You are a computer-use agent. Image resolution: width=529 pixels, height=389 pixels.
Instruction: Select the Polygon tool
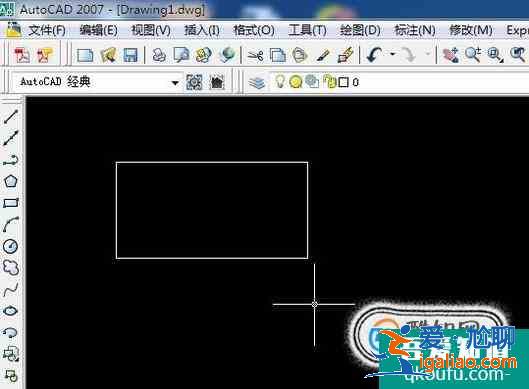[x=10, y=181]
